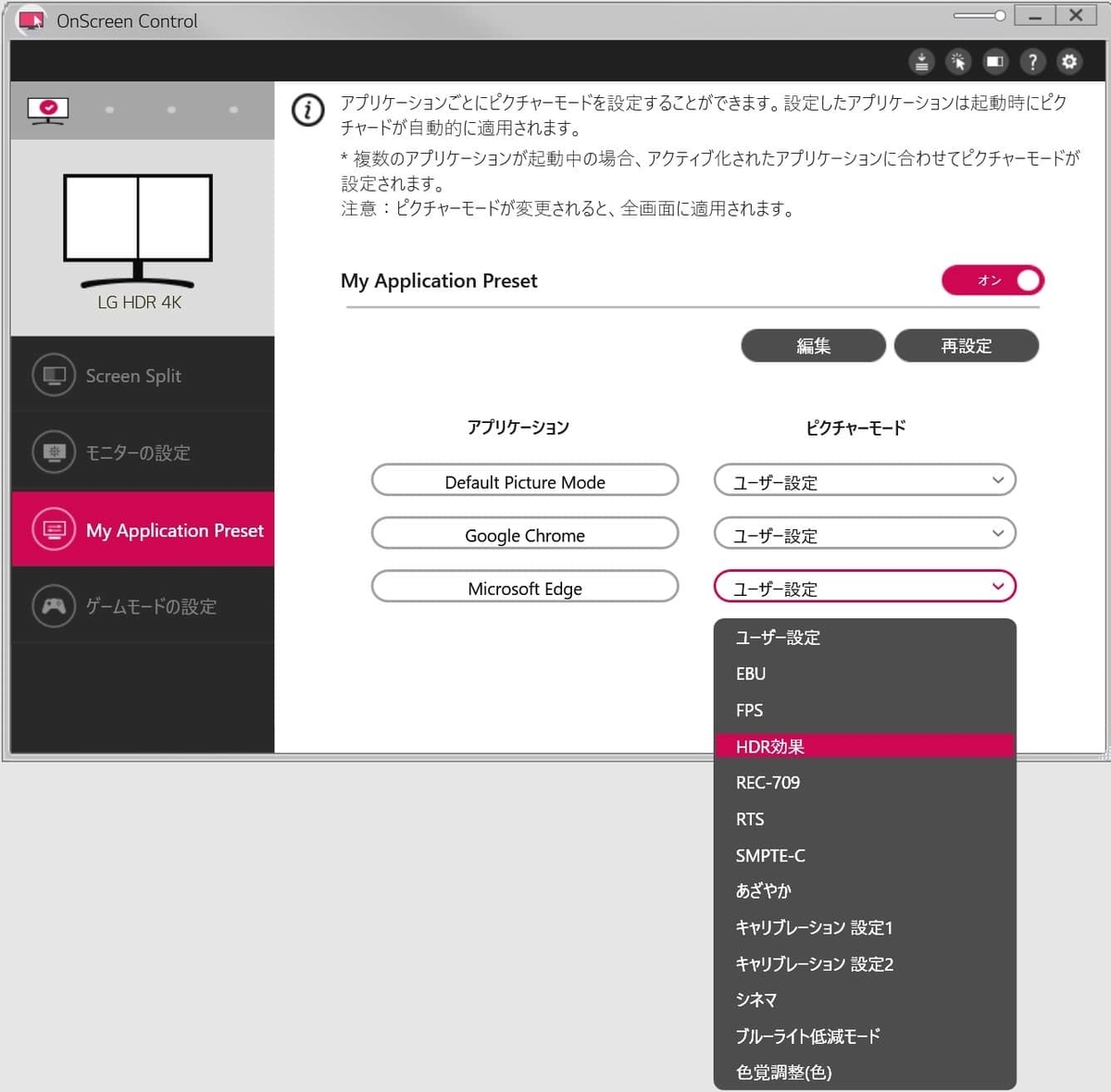Open picture mode dropdown for Google Chrome
The image size is (1111, 1092).
[865, 534]
